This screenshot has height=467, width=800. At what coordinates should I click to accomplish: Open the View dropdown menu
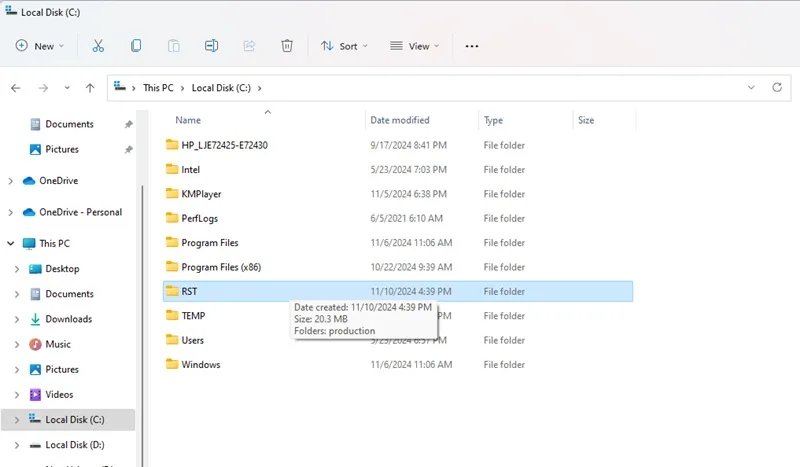pos(414,46)
